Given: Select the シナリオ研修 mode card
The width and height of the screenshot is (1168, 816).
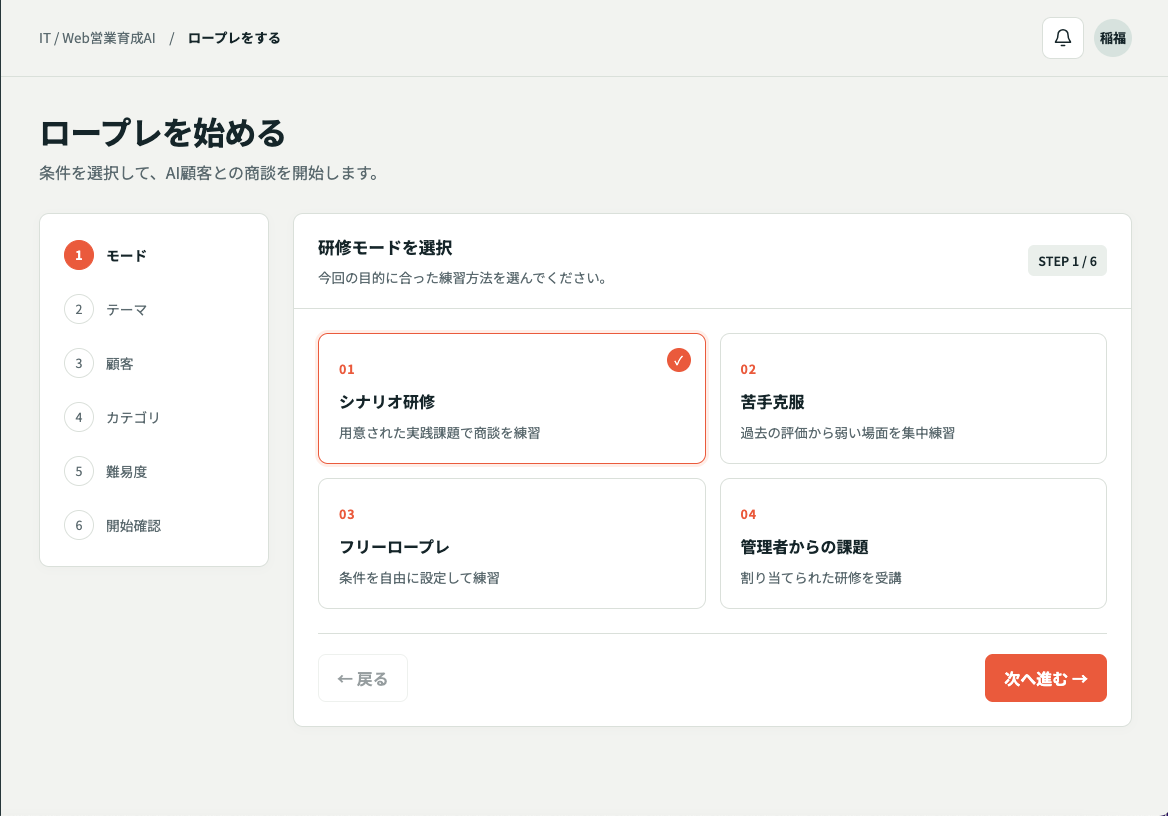Looking at the screenshot, I should point(512,399).
